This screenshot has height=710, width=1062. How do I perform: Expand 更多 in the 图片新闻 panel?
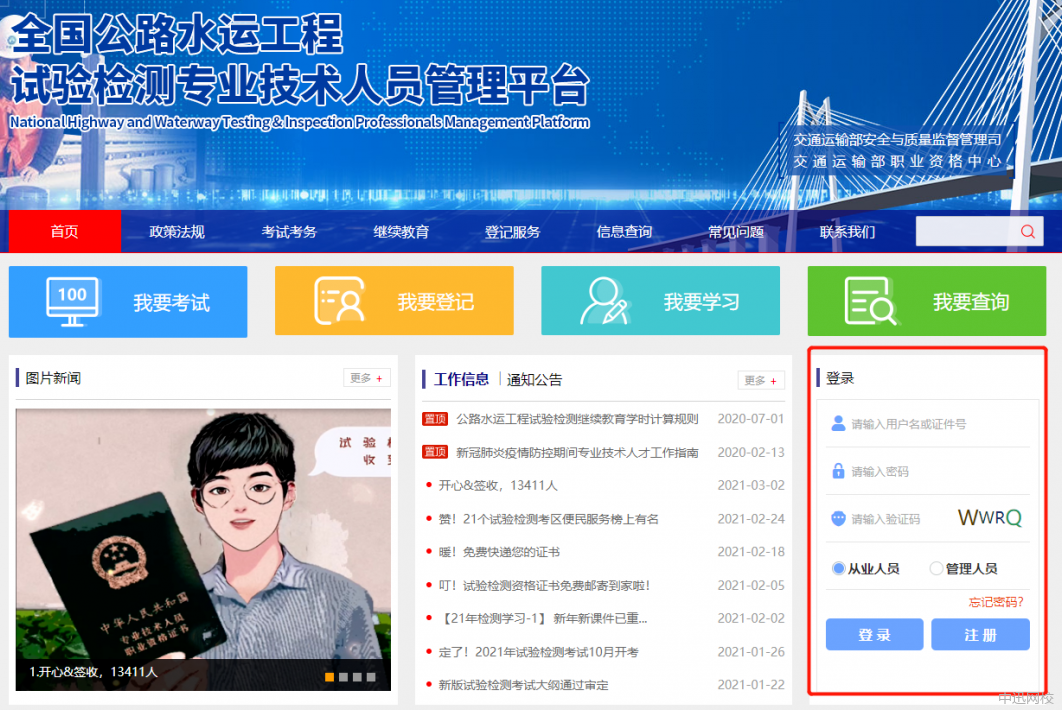tap(367, 378)
